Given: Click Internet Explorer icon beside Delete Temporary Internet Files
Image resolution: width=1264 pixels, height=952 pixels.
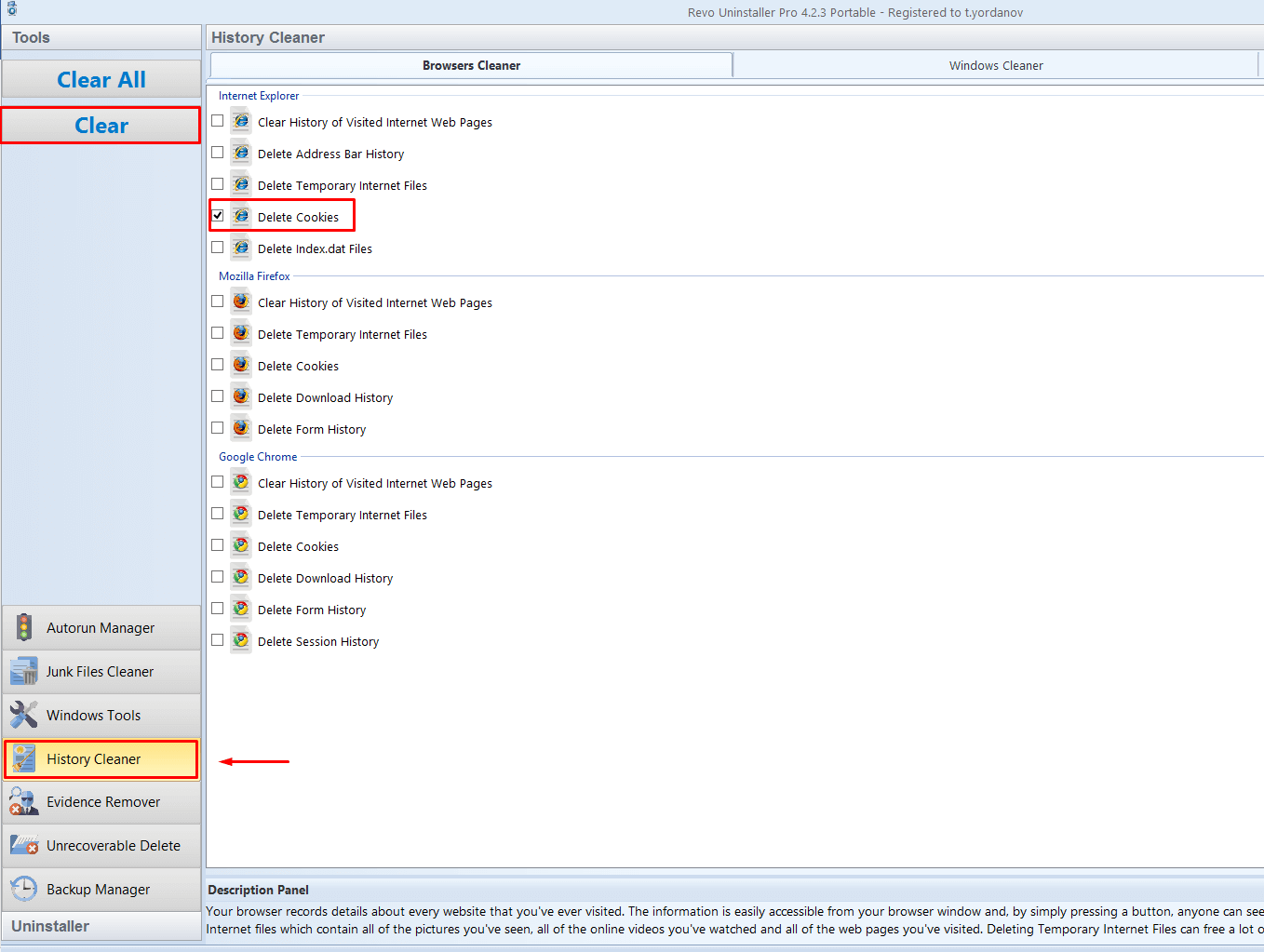Looking at the screenshot, I should [x=241, y=184].
